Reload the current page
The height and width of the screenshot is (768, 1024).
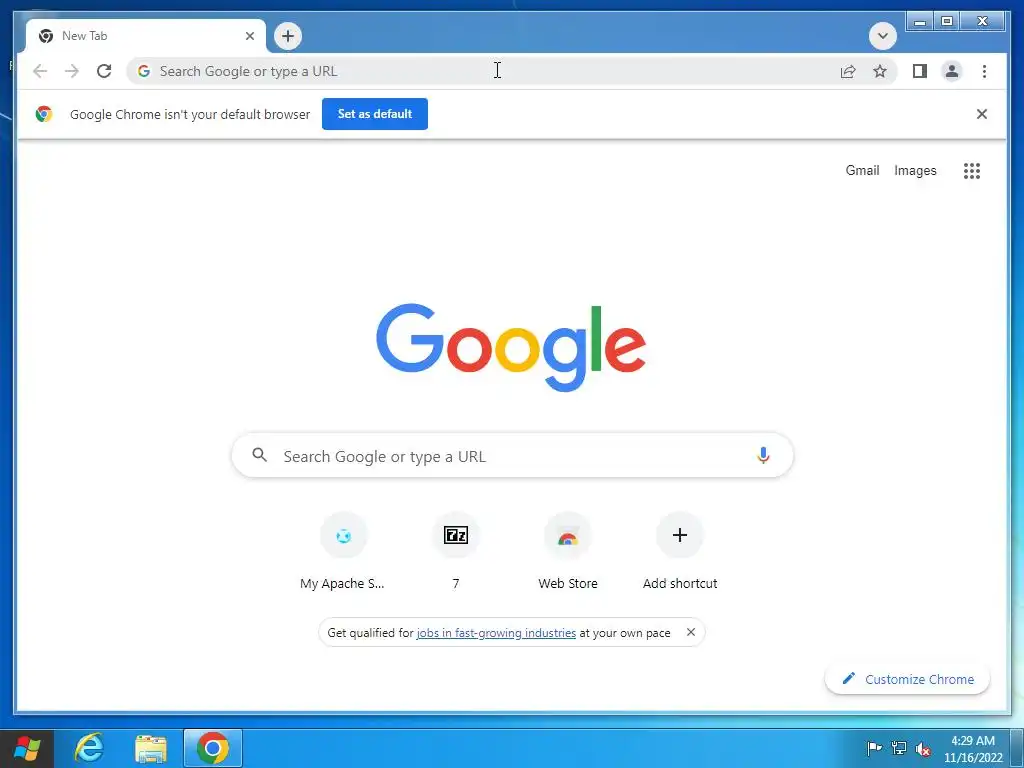104,71
